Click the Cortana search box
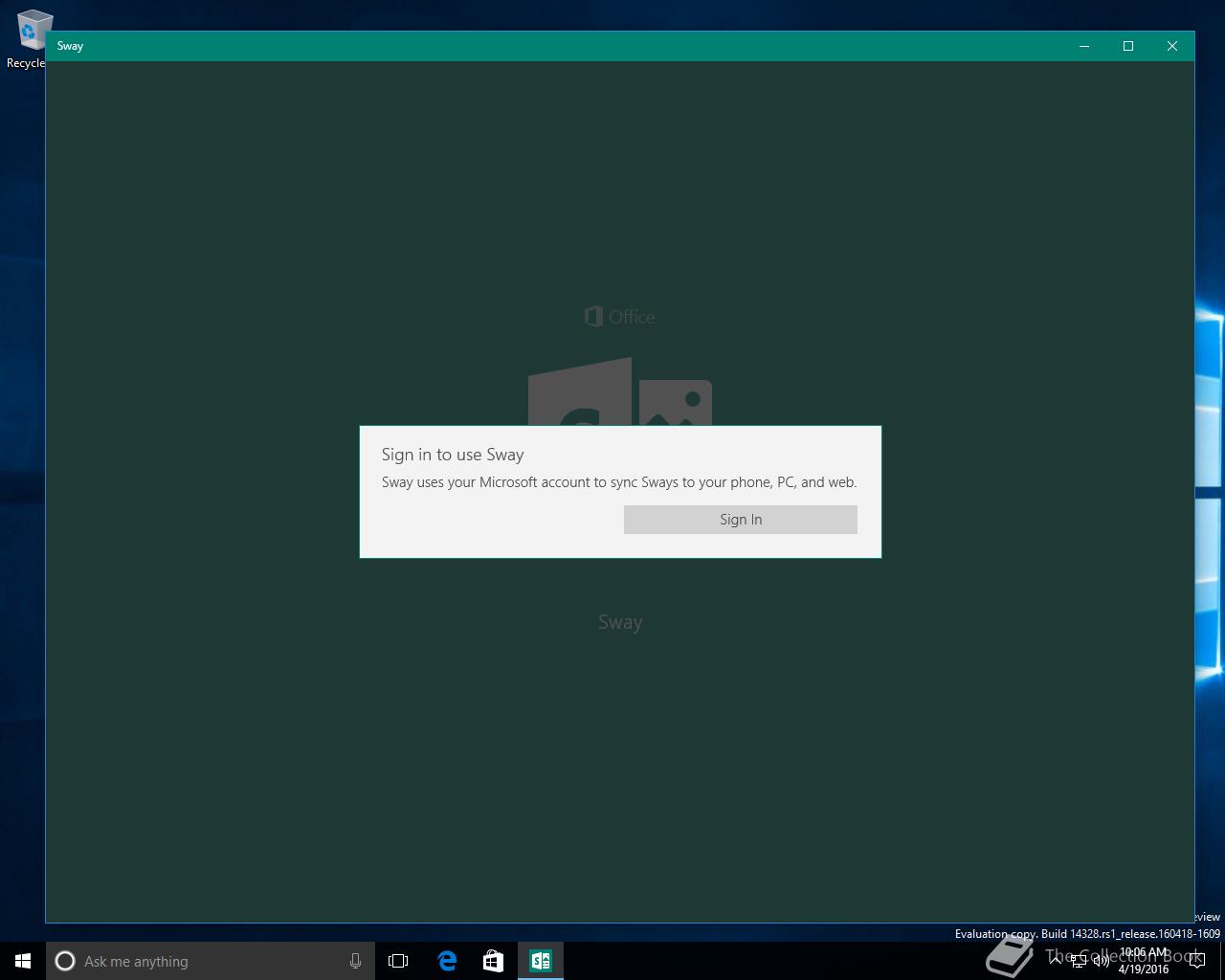 pyautogui.click(x=210, y=961)
